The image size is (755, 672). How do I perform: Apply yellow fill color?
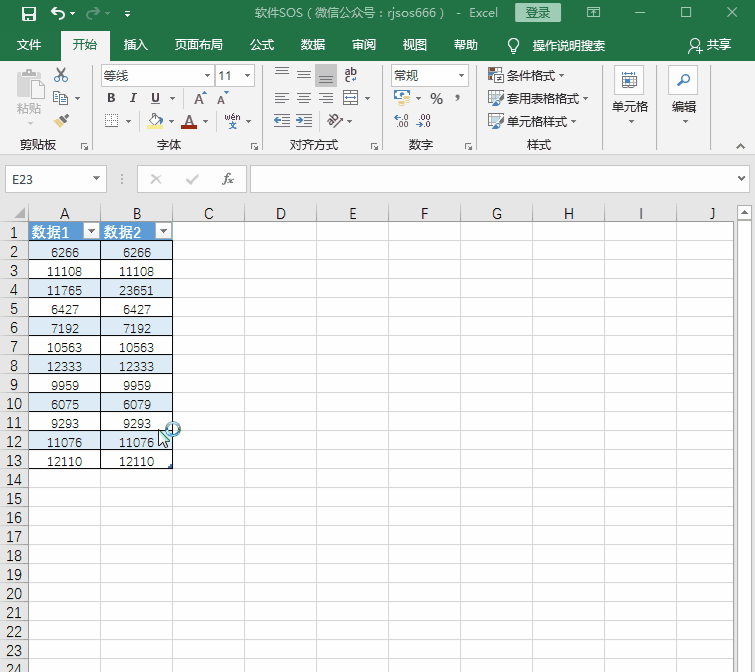[x=155, y=121]
